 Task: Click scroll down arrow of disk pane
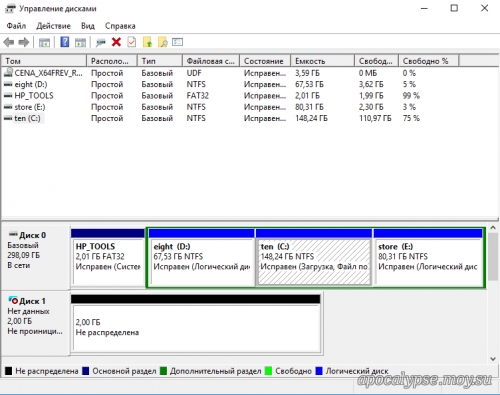(x=493, y=359)
